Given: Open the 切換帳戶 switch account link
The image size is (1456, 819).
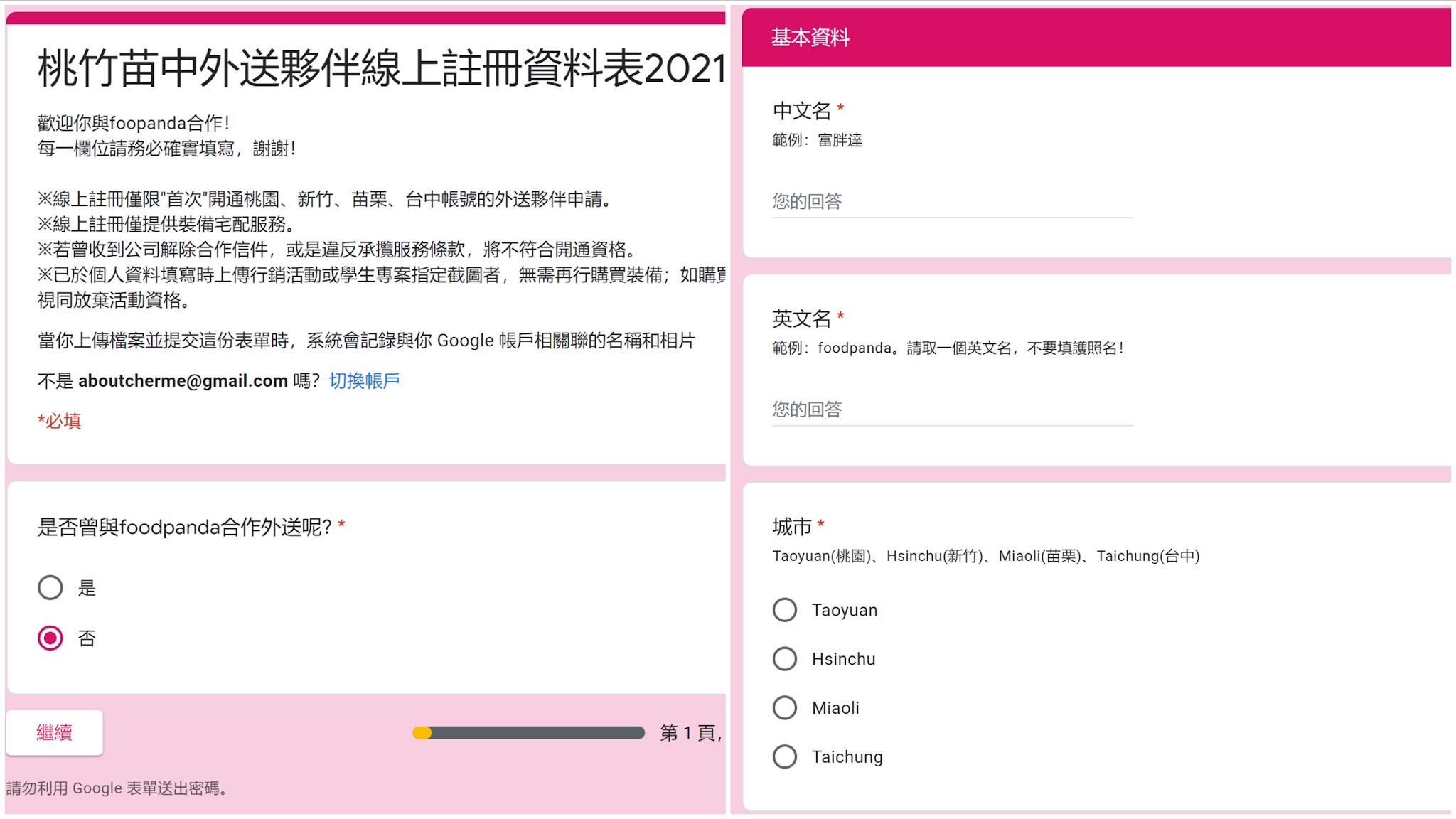Looking at the screenshot, I should point(364,381).
